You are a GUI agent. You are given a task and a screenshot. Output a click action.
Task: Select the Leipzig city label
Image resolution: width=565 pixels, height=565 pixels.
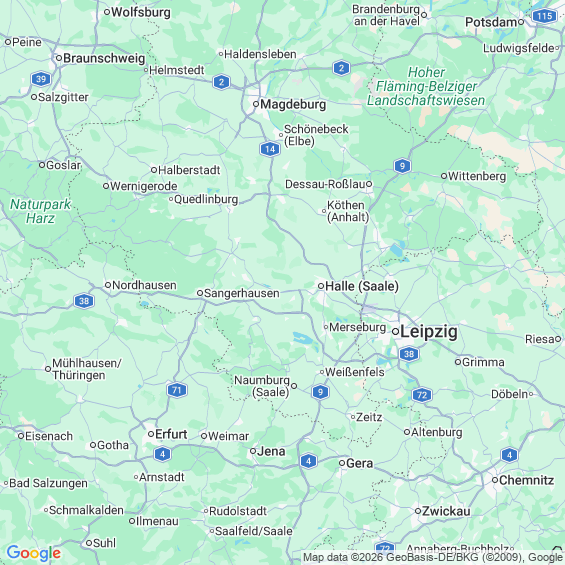(429, 331)
